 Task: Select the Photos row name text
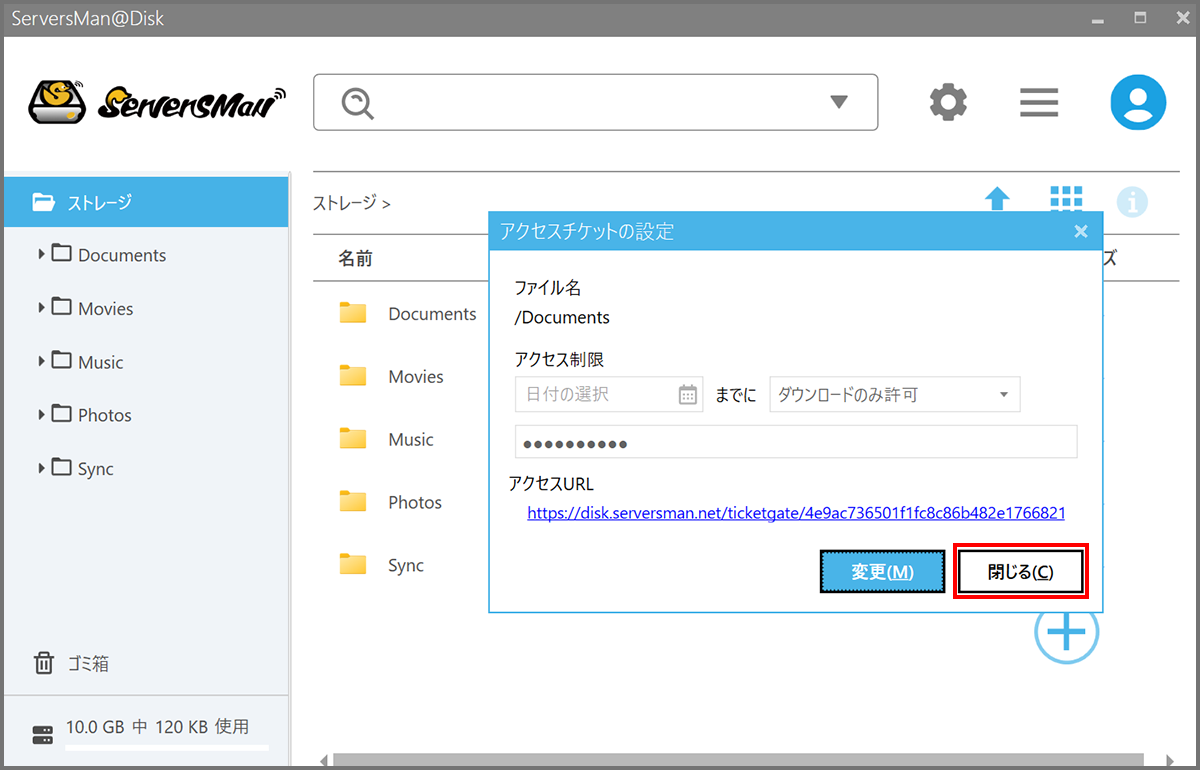[x=415, y=503]
